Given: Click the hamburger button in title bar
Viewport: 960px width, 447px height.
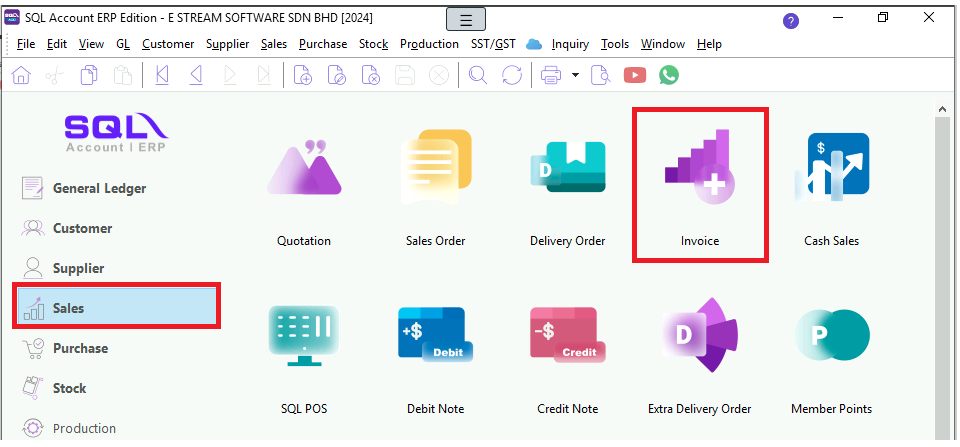Looking at the screenshot, I should pos(465,19).
